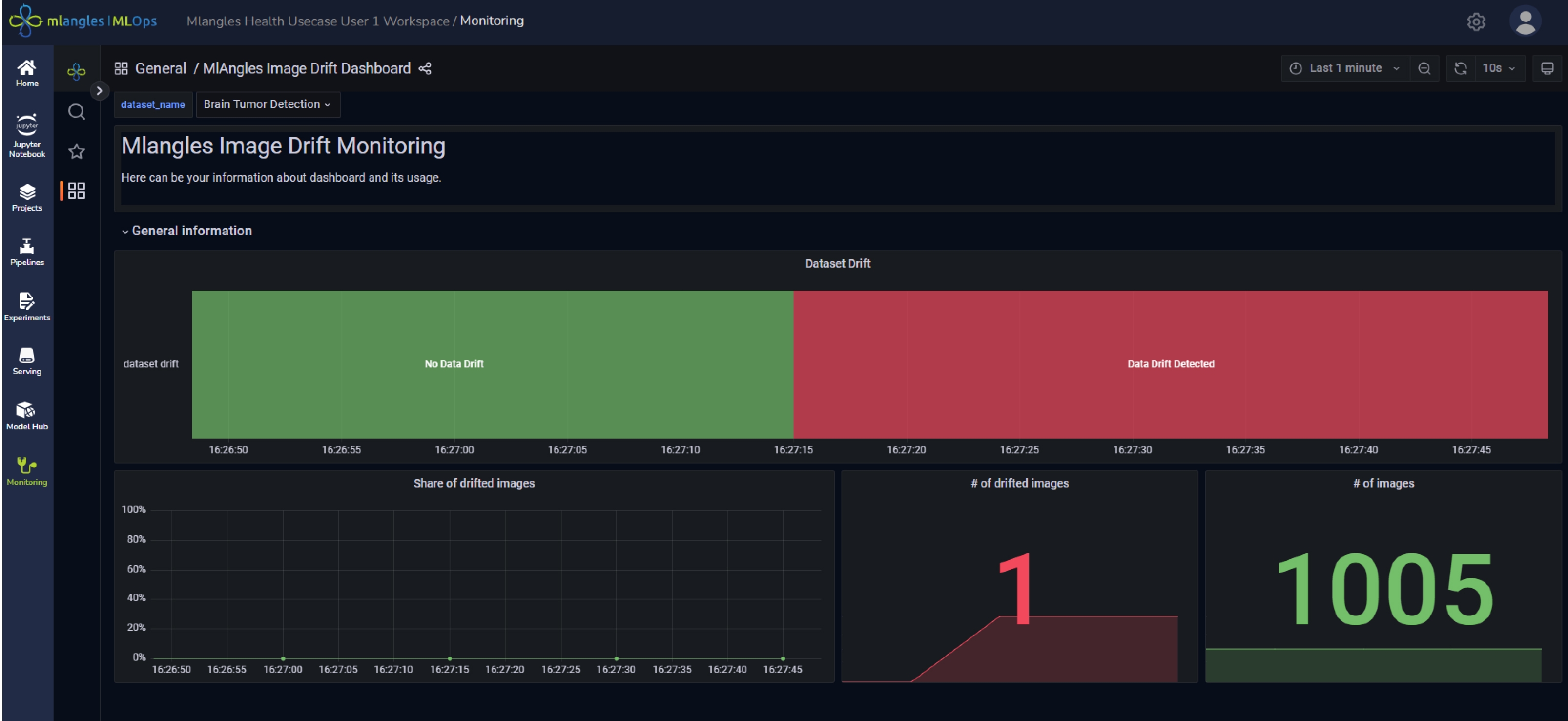Viewport: 1568px width, 721px height.
Task: Click the 16:27:00 point on share chart
Action: click(283, 658)
